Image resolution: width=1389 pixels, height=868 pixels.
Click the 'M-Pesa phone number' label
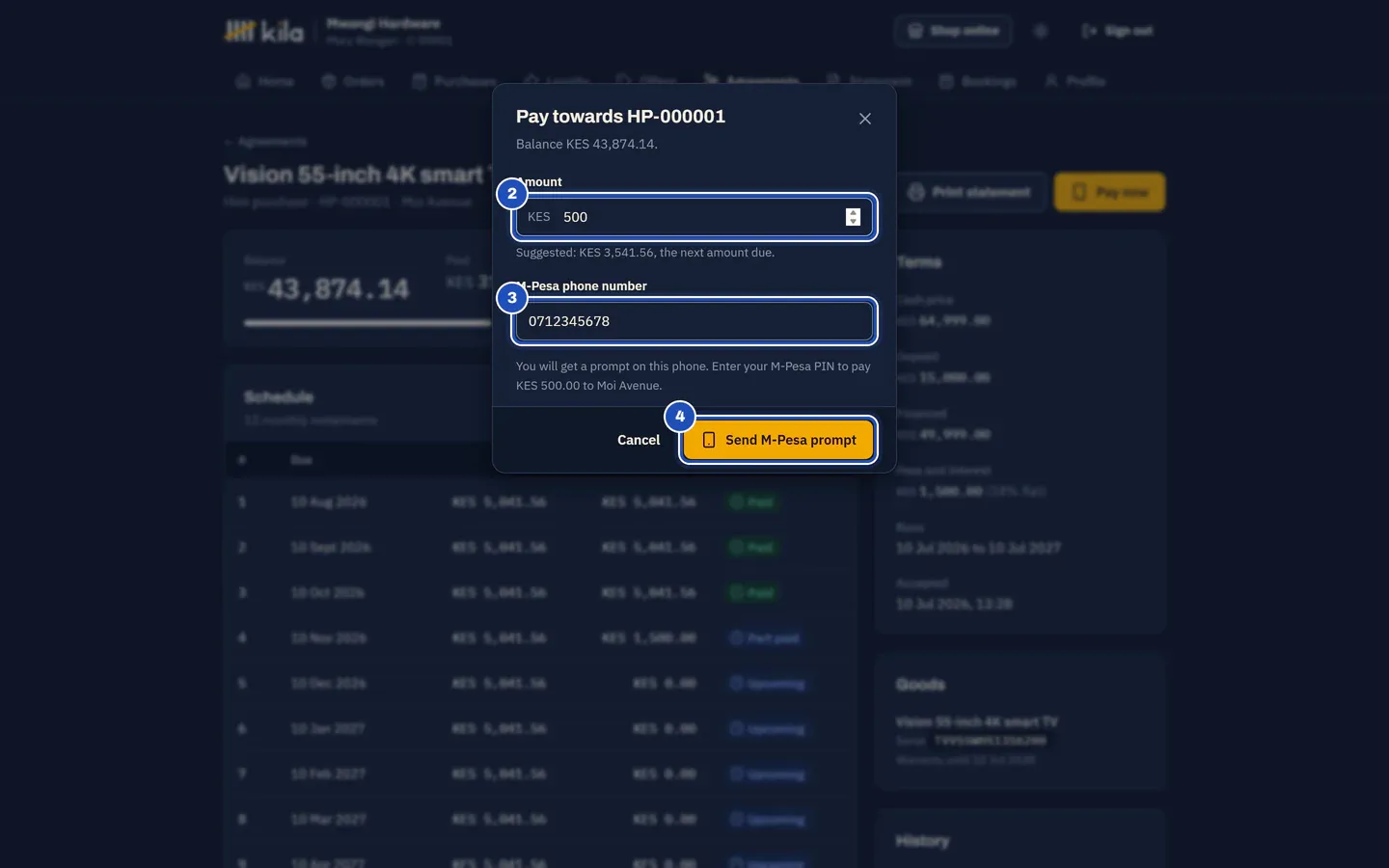click(x=582, y=286)
